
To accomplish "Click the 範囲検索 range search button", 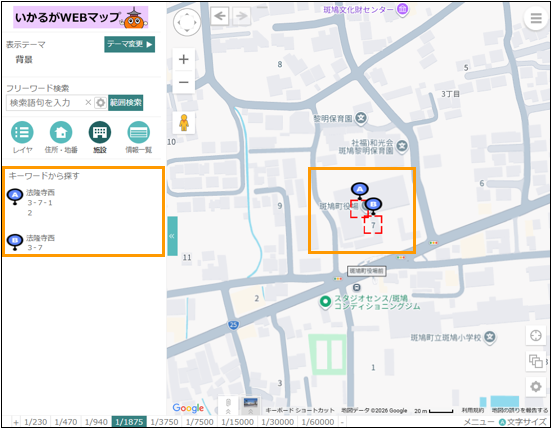I will pos(125,103).
